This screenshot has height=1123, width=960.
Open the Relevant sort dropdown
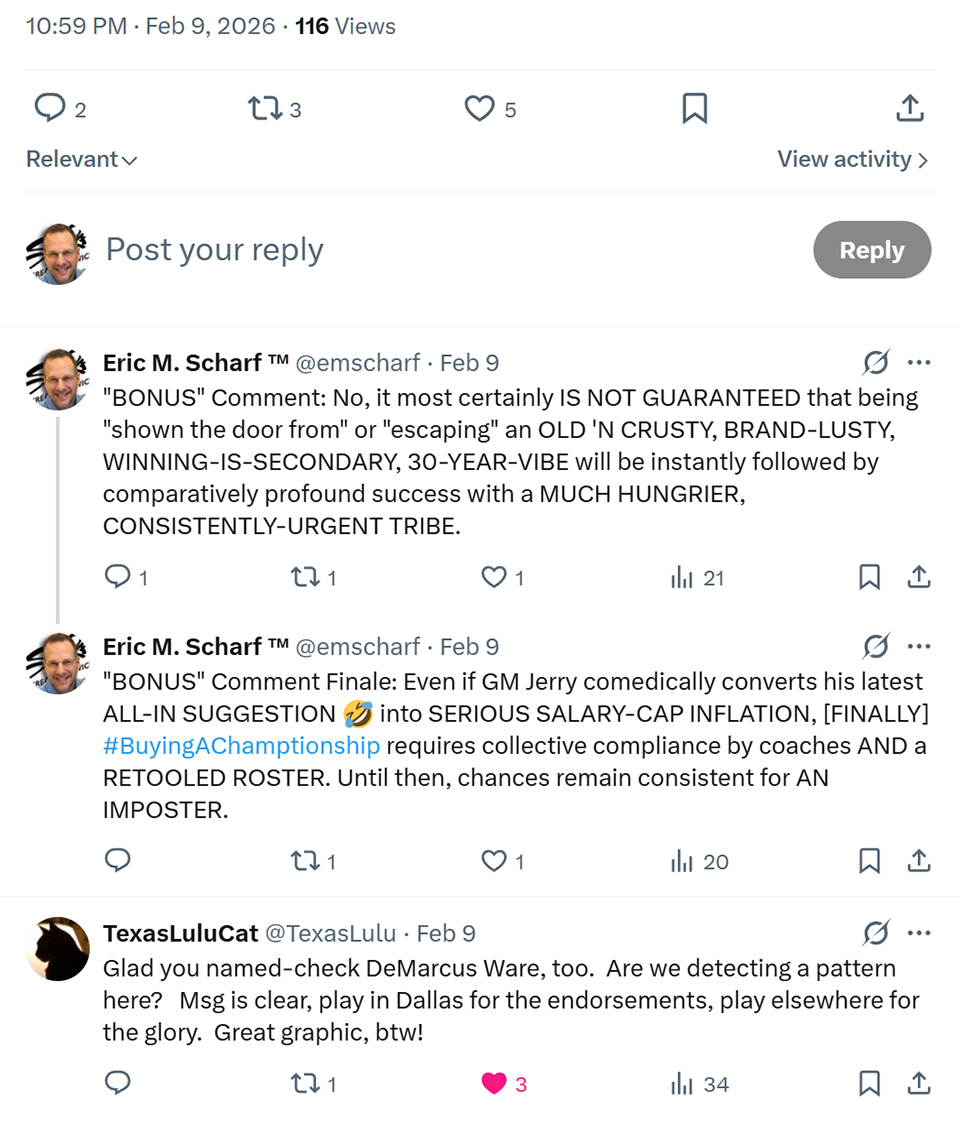[x=81, y=160]
